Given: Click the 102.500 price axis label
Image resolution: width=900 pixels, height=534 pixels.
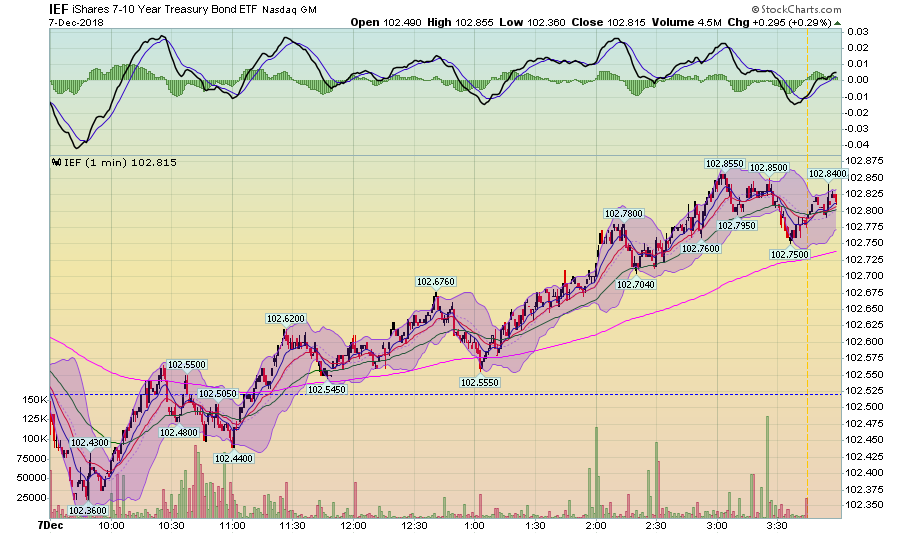Looking at the screenshot, I should point(864,407).
